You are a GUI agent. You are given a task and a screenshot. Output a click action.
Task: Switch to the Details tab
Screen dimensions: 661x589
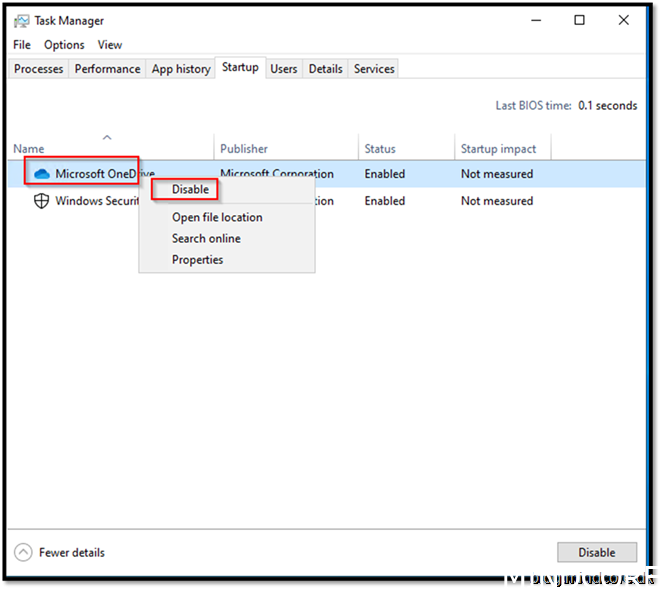click(x=325, y=69)
